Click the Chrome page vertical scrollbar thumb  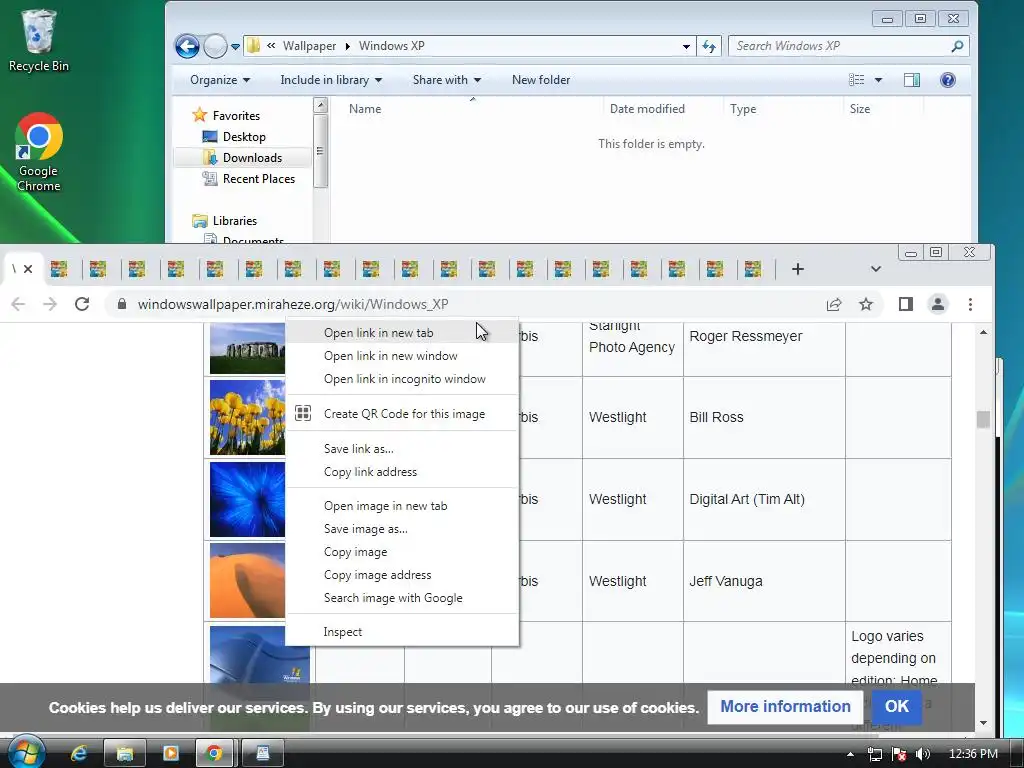point(983,419)
